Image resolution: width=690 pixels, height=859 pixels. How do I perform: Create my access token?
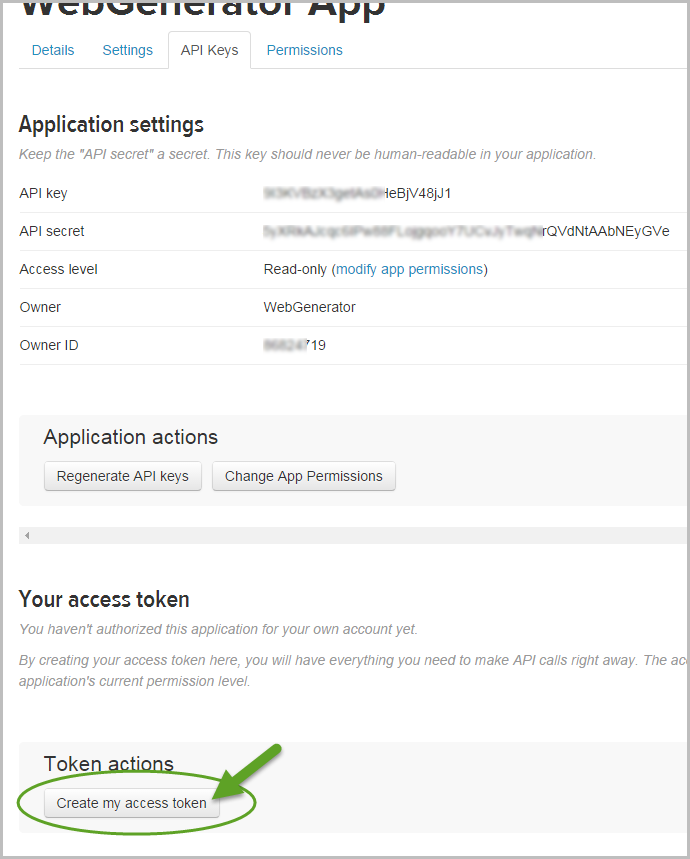pos(131,803)
